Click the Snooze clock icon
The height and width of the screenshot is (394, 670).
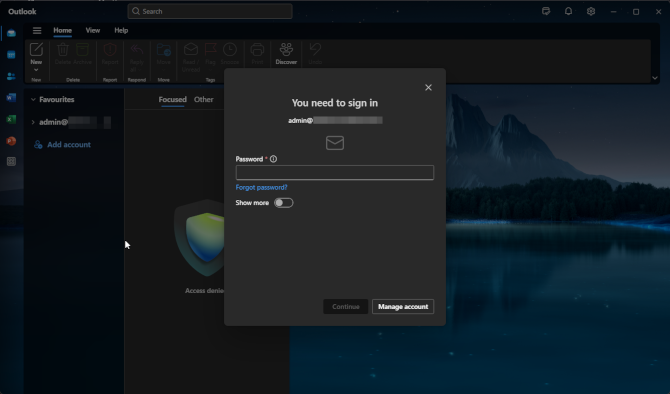point(230,50)
